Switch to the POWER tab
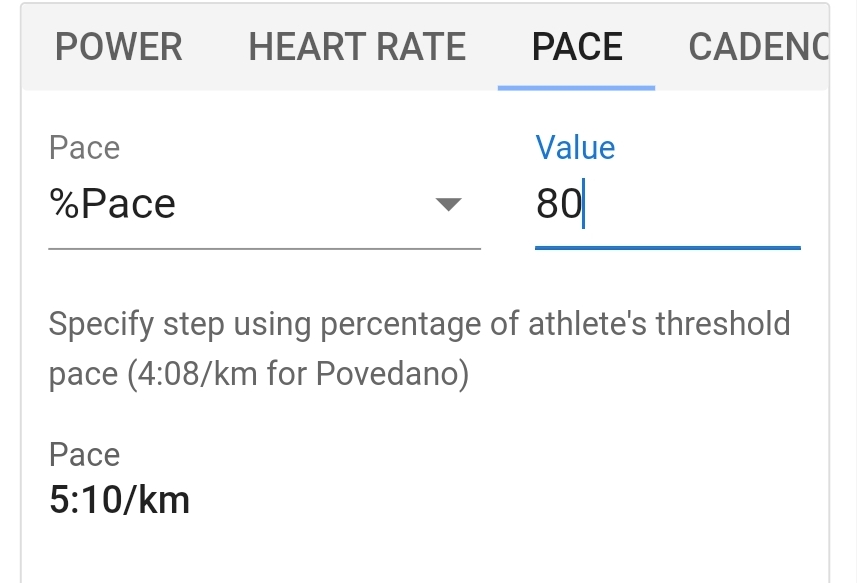This screenshot has height=583, width=857. click(x=119, y=46)
